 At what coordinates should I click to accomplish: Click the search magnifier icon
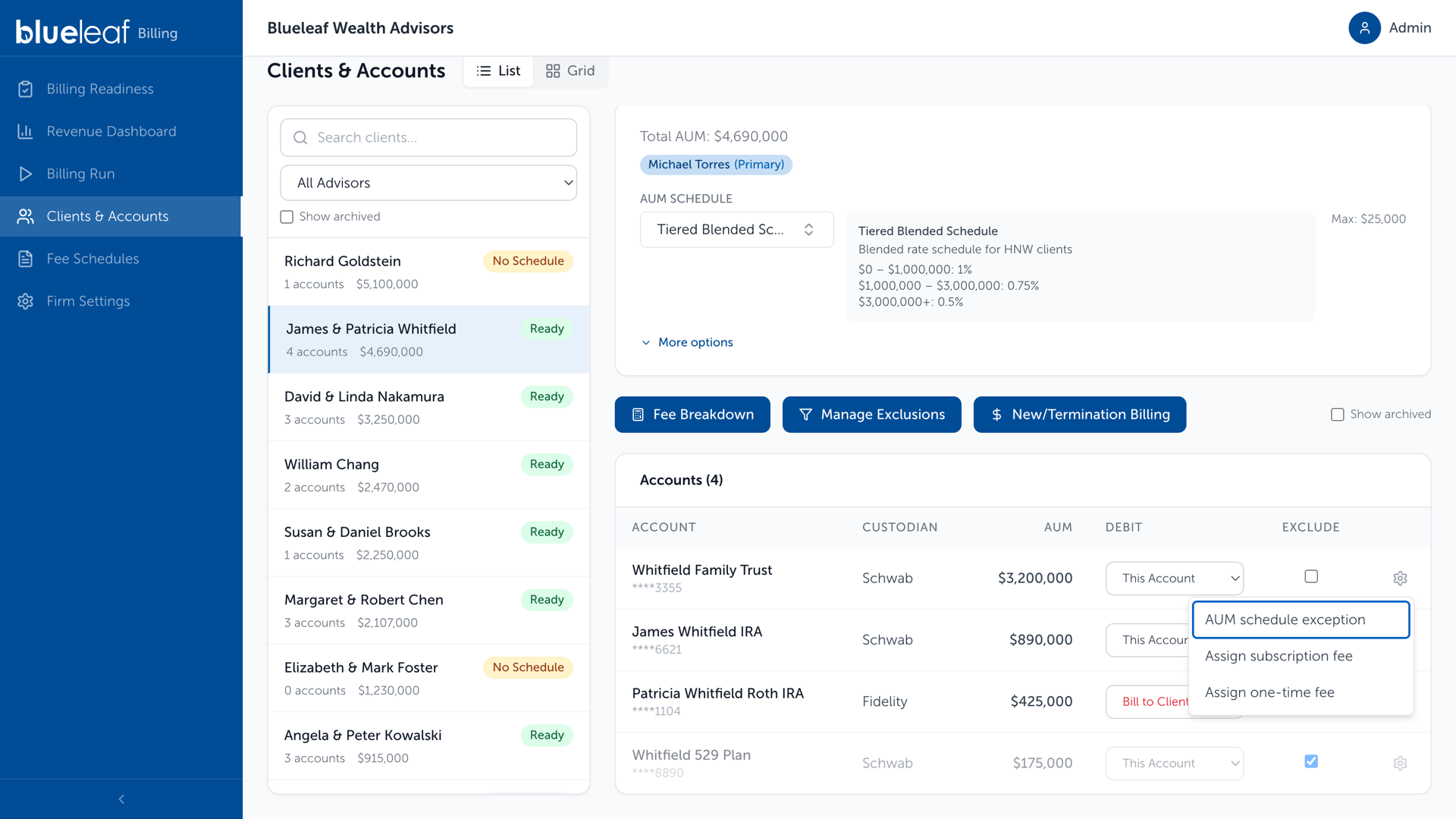click(x=300, y=137)
